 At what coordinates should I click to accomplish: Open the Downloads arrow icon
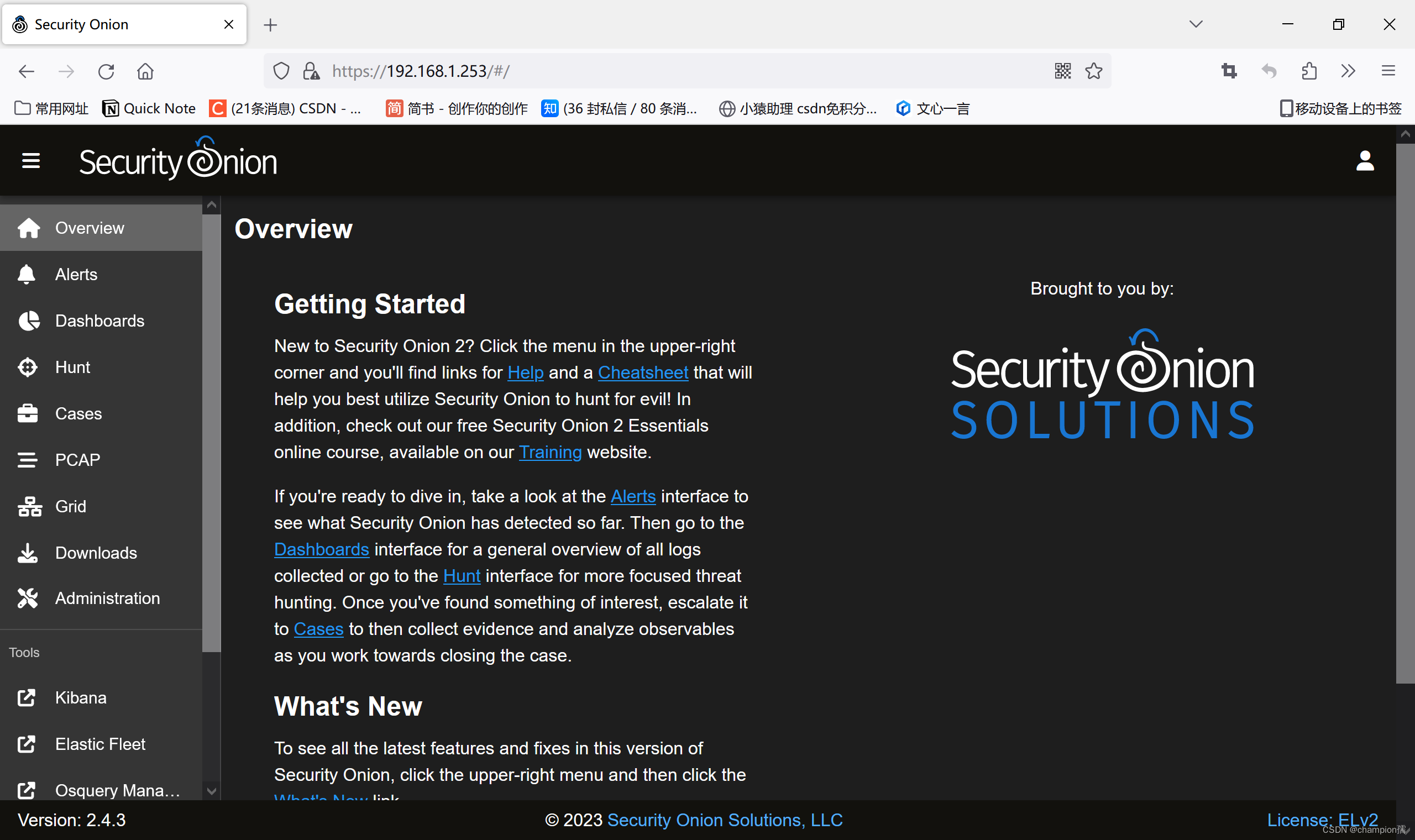[x=27, y=553]
